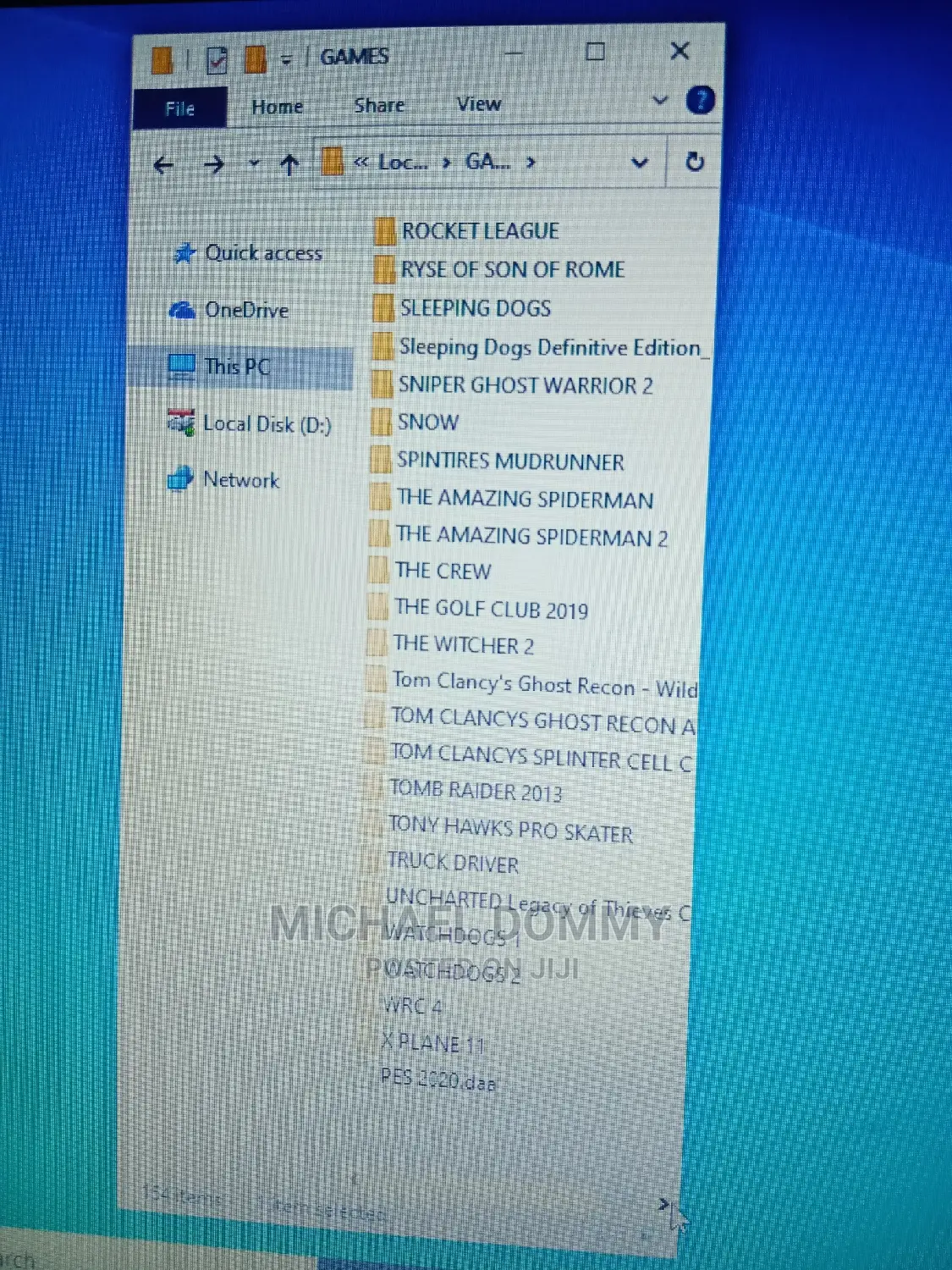Select Sleeping Dogs Definitive Edition folder icon
Image resolution: width=952 pixels, height=1270 pixels.
point(382,346)
